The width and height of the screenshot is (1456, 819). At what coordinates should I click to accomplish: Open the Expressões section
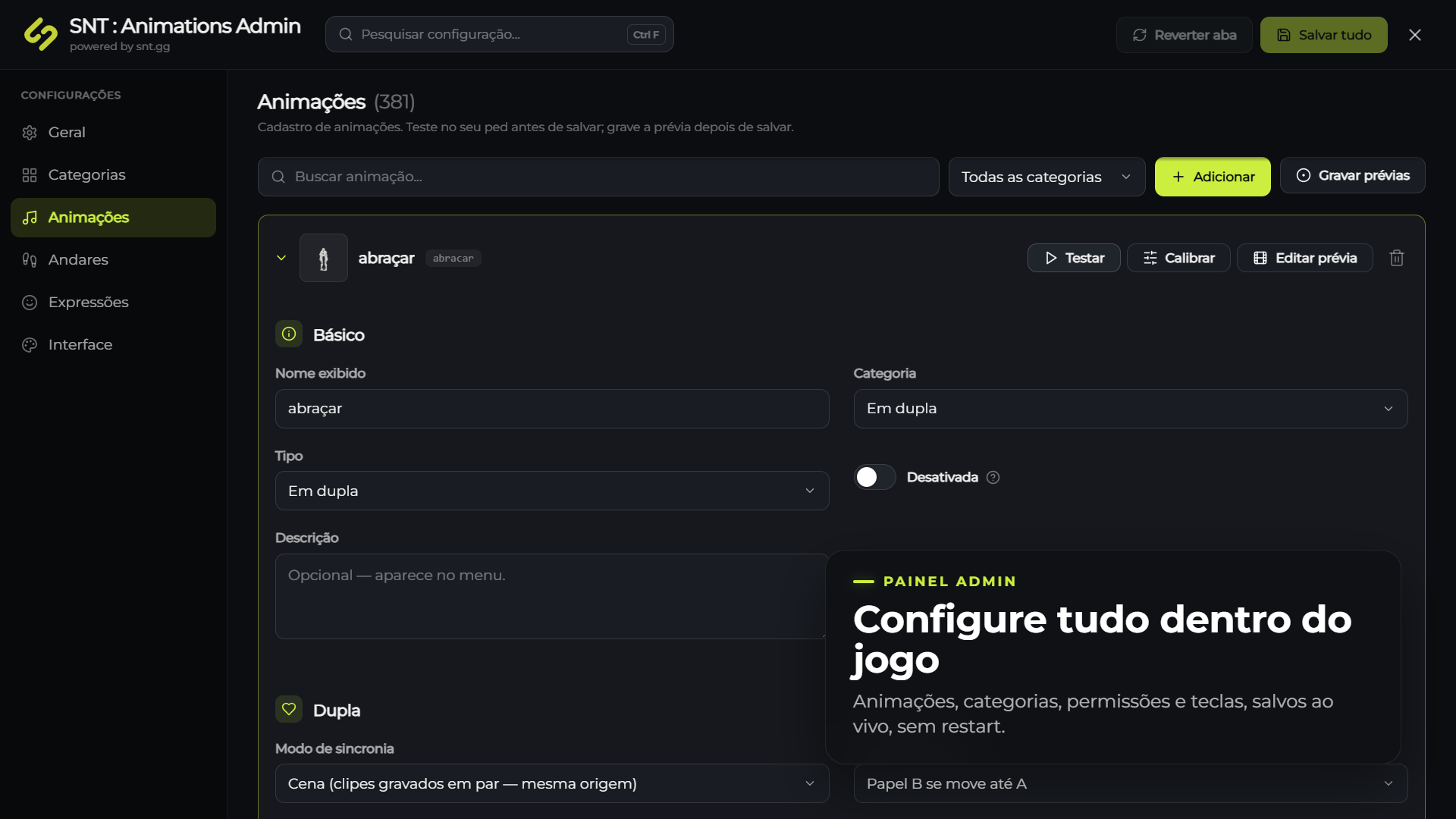coord(113,303)
